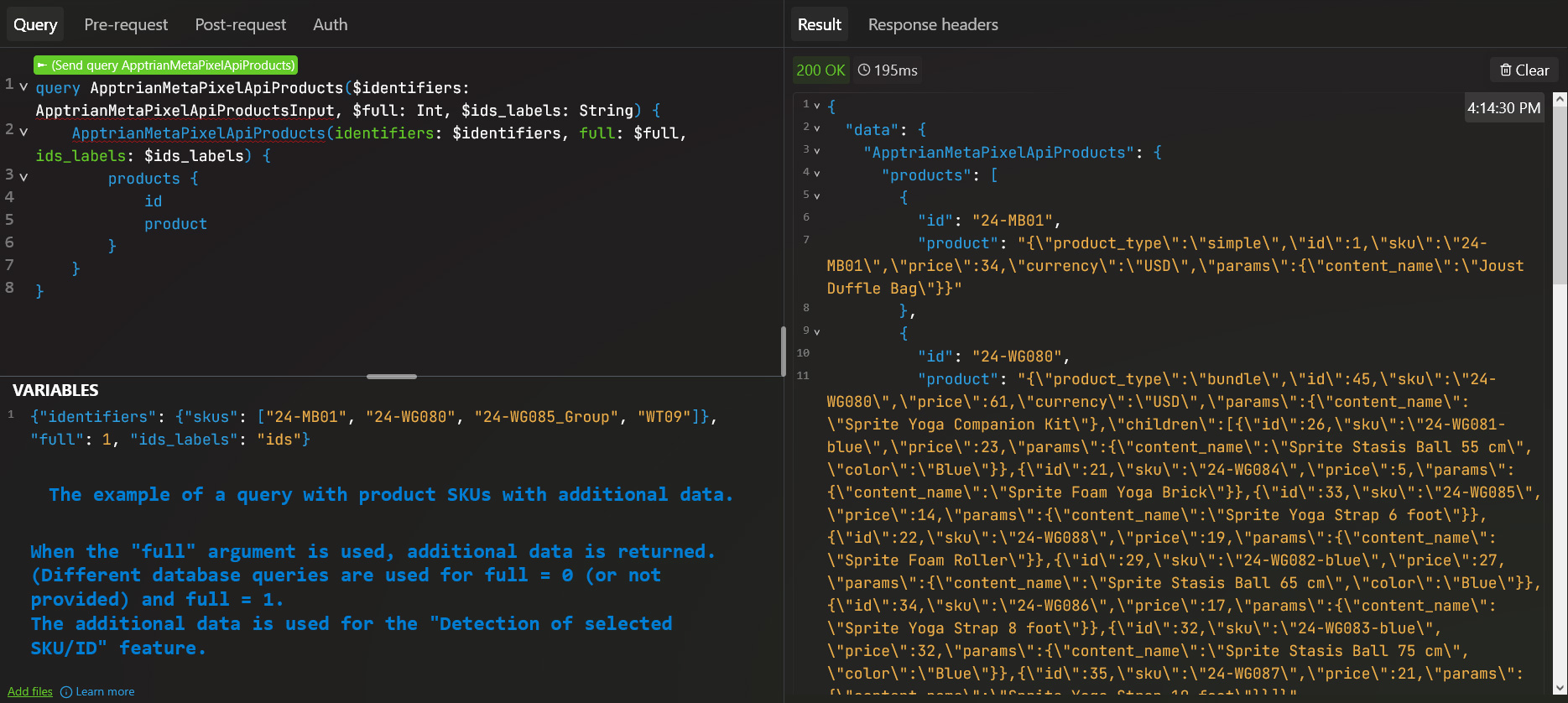Switch to the Query tab

pyautogui.click(x=35, y=24)
